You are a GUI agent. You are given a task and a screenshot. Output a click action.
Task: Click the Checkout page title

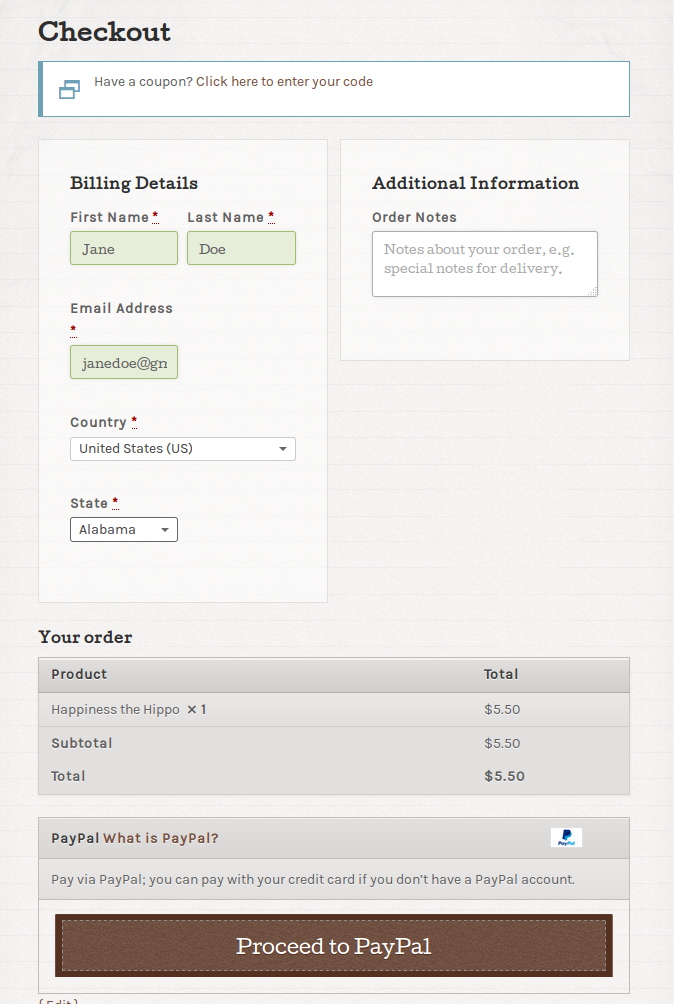click(x=104, y=31)
